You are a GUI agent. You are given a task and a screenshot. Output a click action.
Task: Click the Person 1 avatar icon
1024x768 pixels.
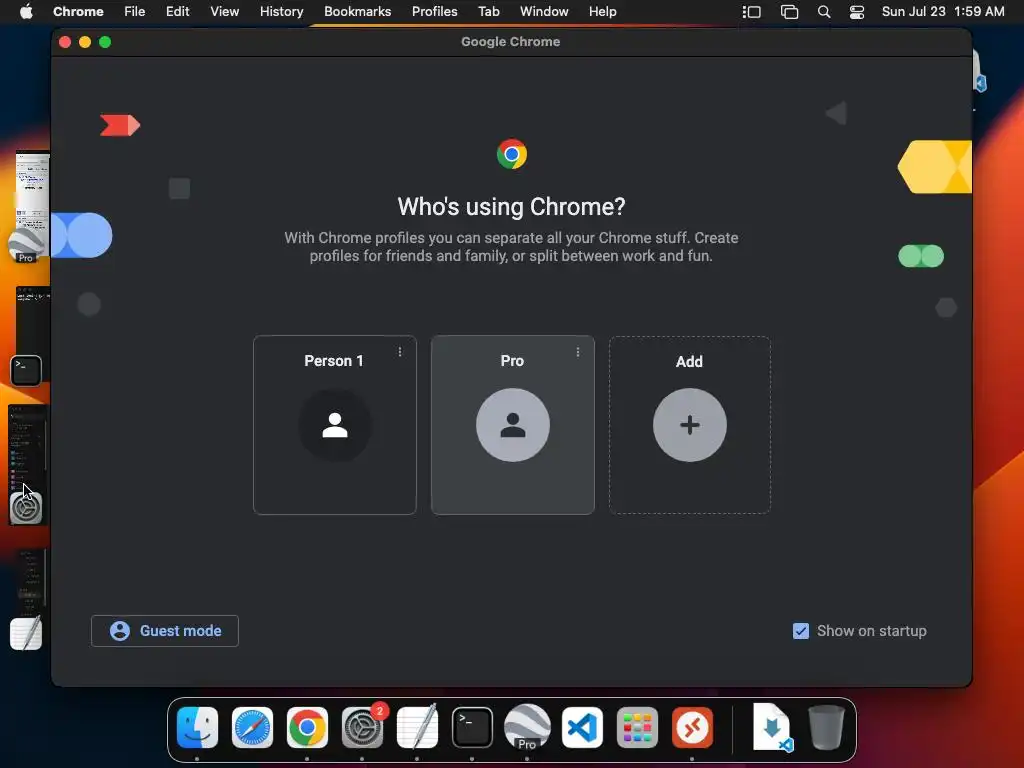tap(335, 425)
